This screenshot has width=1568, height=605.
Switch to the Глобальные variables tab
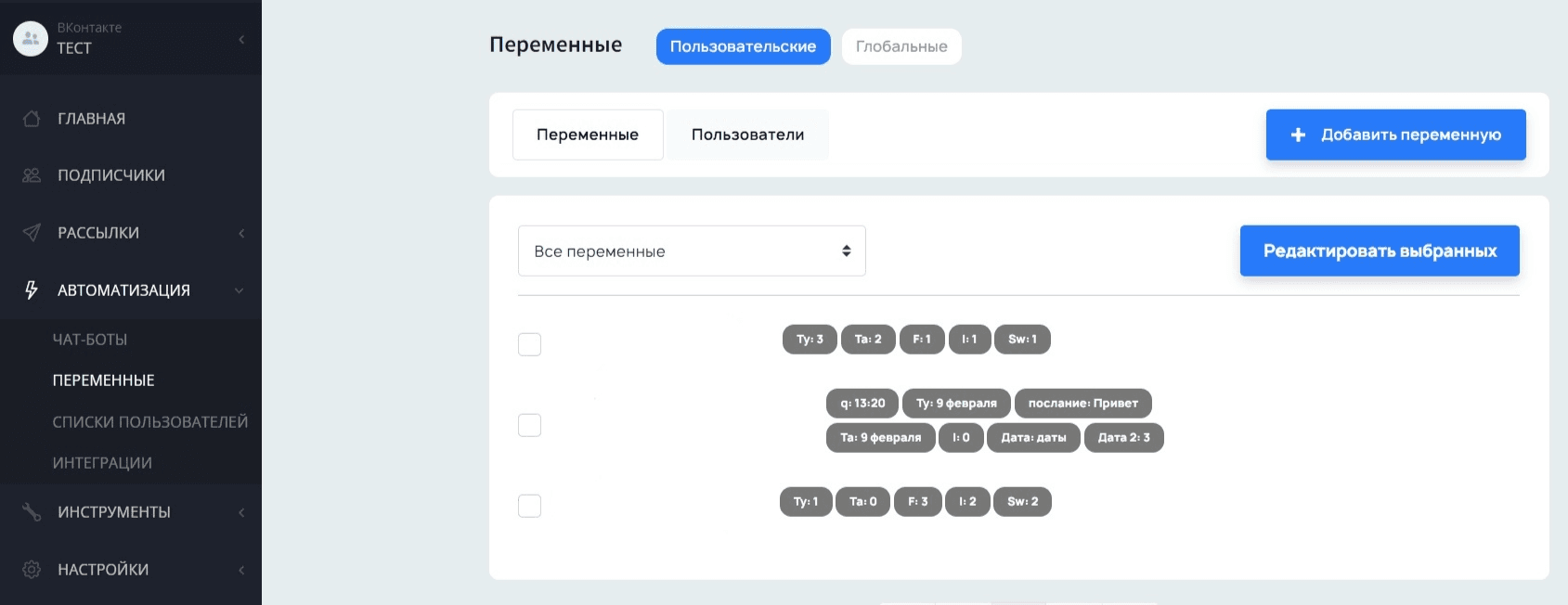click(x=901, y=46)
